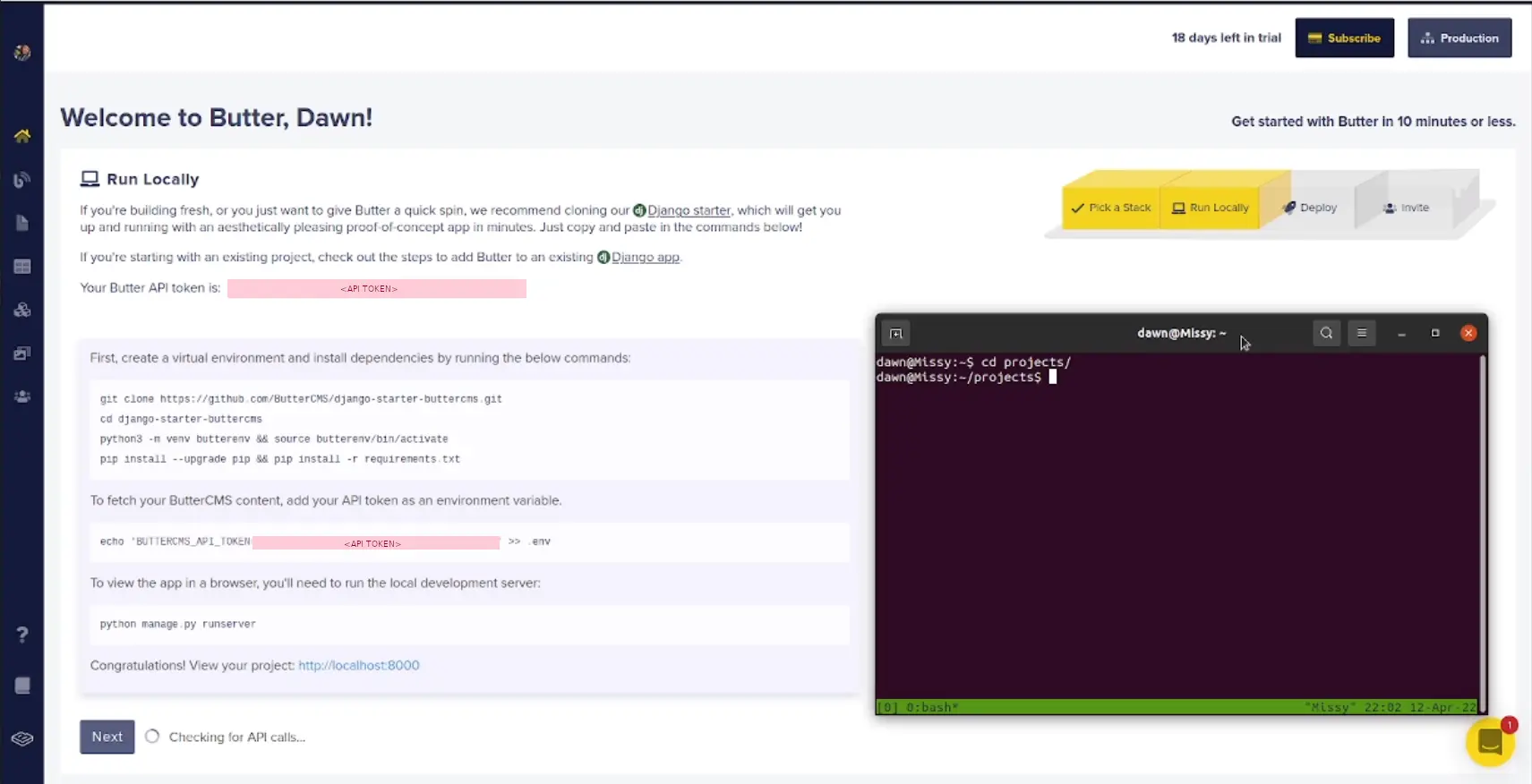Click the Welcome to Butter, Dawn! heading
This screenshot has height=784, width=1532.
pyautogui.click(x=216, y=117)
